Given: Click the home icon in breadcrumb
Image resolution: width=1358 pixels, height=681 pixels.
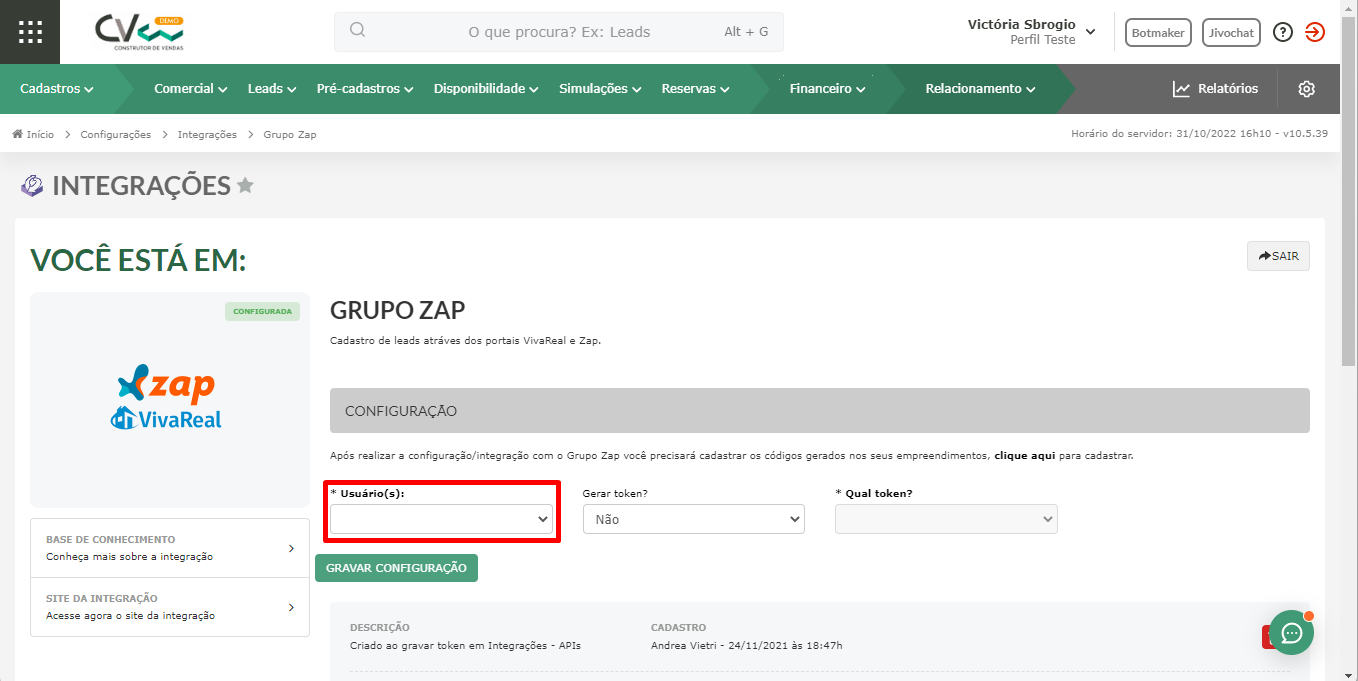Looking at the screenshot, I should (x=17, y=134).
